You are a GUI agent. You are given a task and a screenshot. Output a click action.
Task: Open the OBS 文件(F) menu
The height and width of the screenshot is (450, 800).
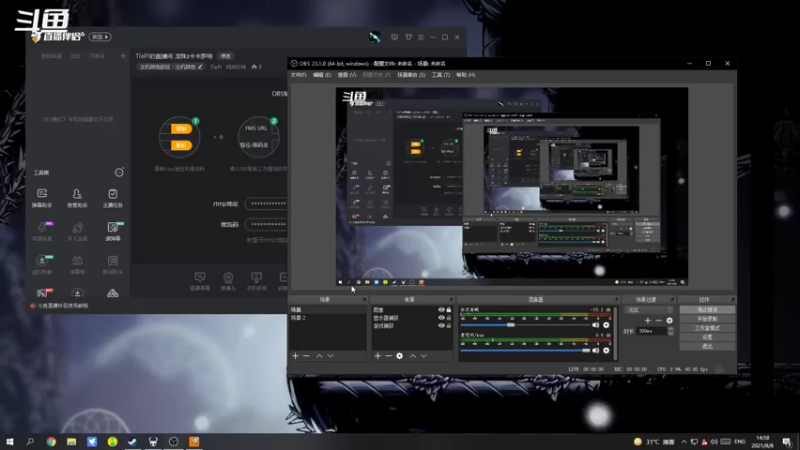tap(298, 75)
